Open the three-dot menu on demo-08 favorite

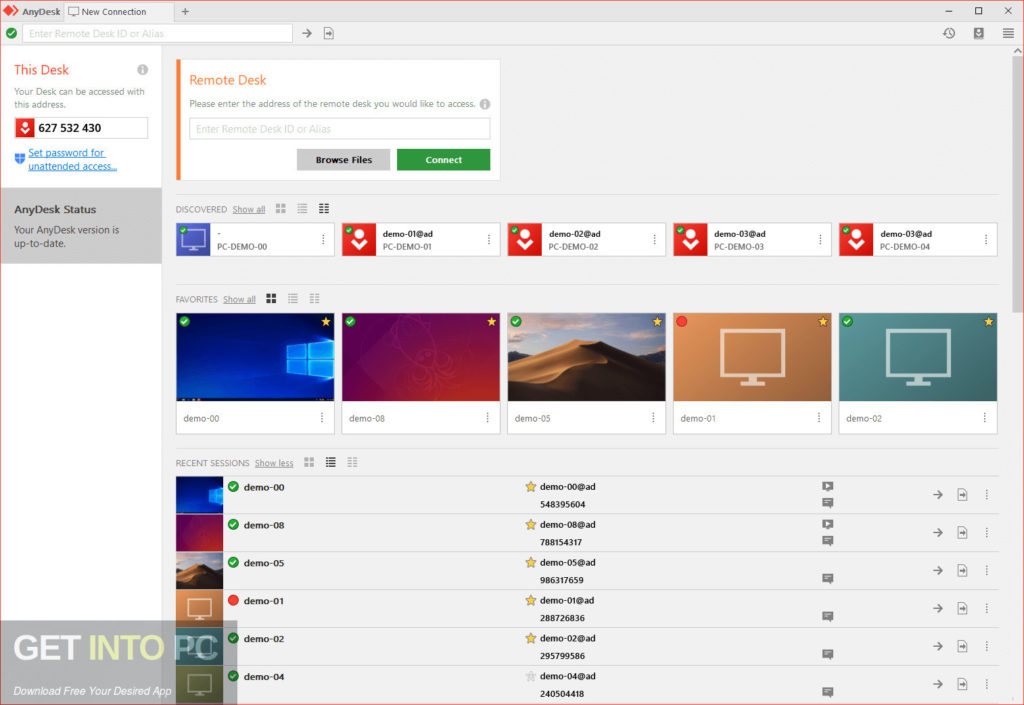(488, 418)
